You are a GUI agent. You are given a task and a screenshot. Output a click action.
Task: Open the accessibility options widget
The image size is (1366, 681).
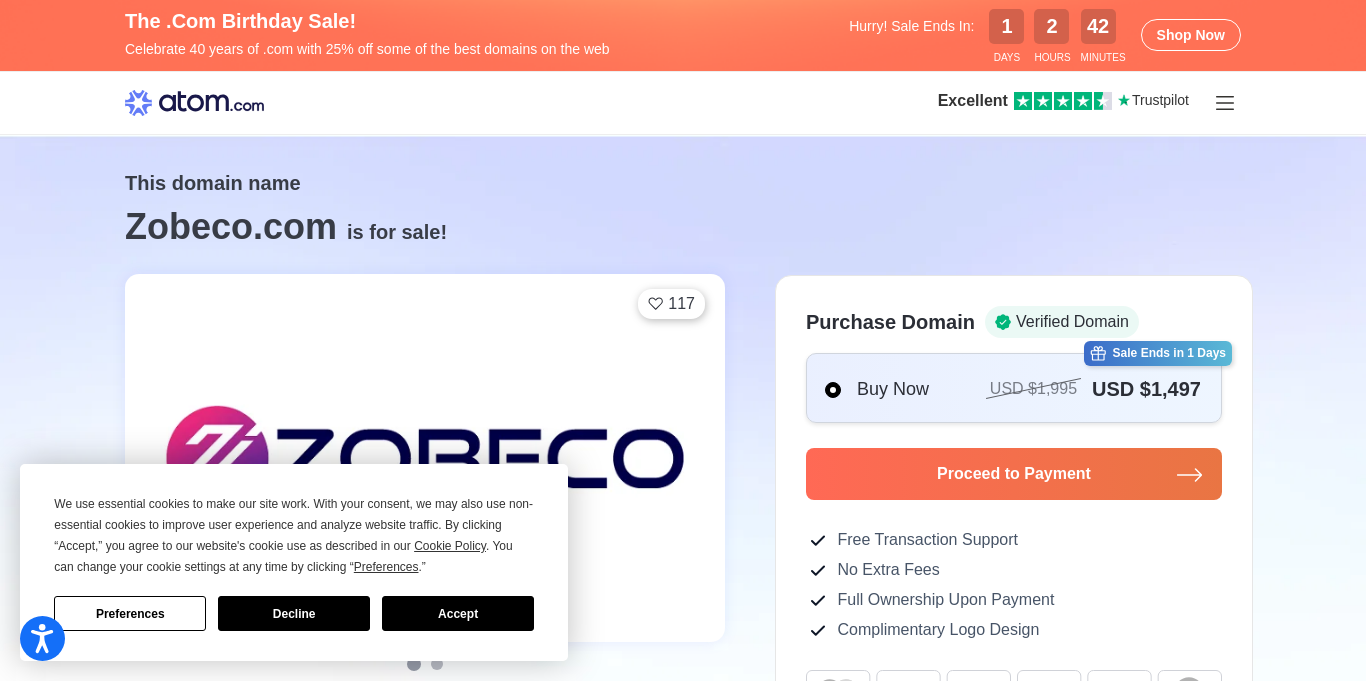(x=42, y=638)
